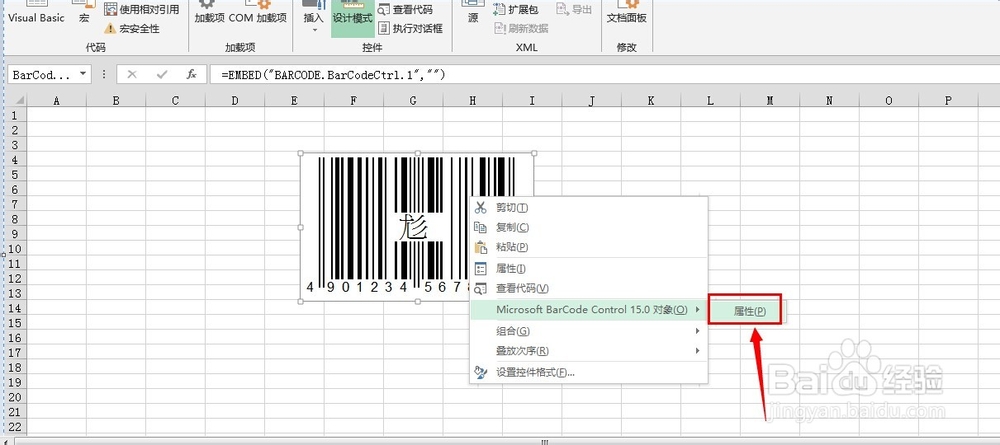The width and height of the screenshot is (1000, 445).
Task: Click the formula bar EMBED text
Action: click(333, 75)
